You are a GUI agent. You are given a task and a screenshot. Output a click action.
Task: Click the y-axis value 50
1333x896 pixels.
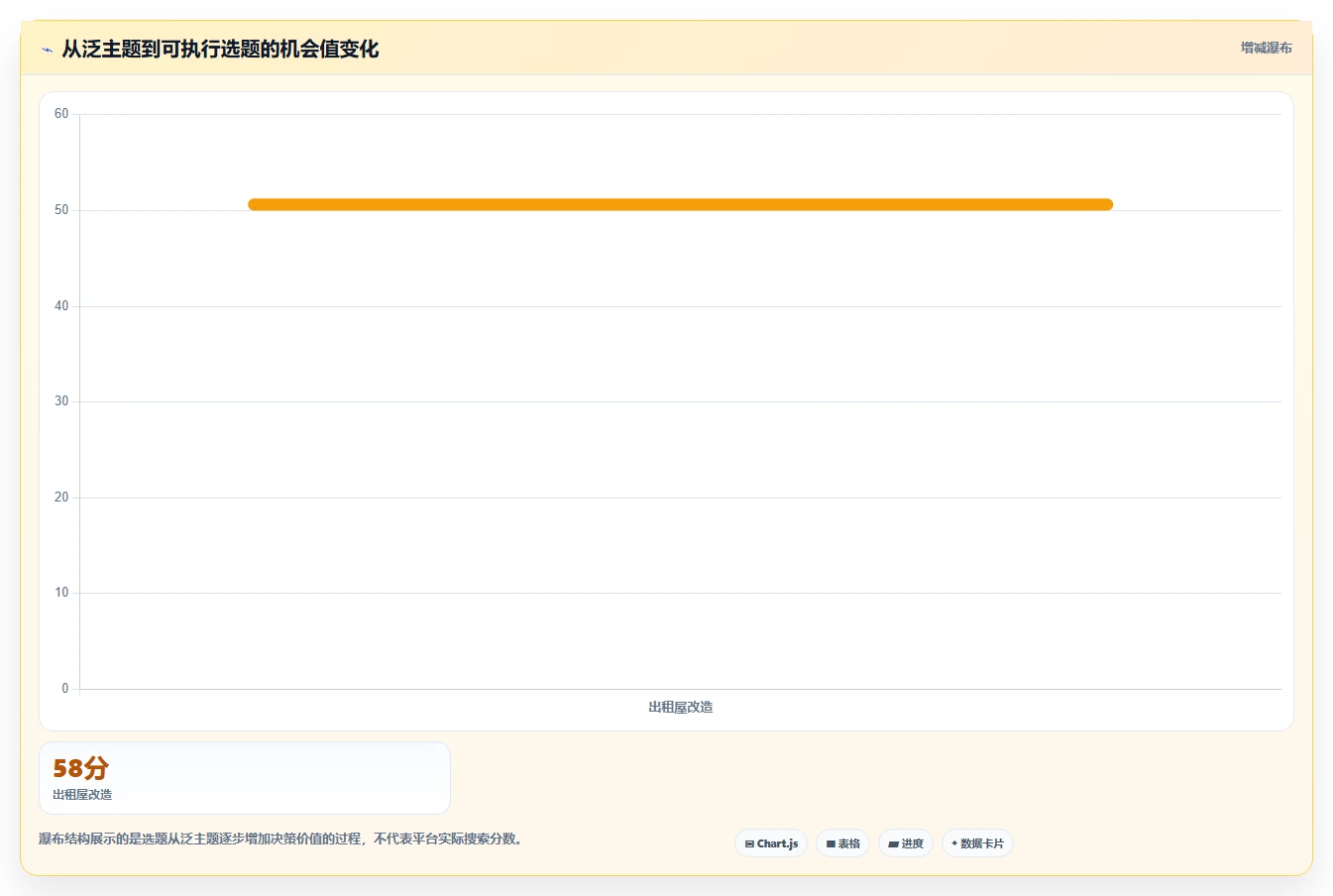point(61,210)
